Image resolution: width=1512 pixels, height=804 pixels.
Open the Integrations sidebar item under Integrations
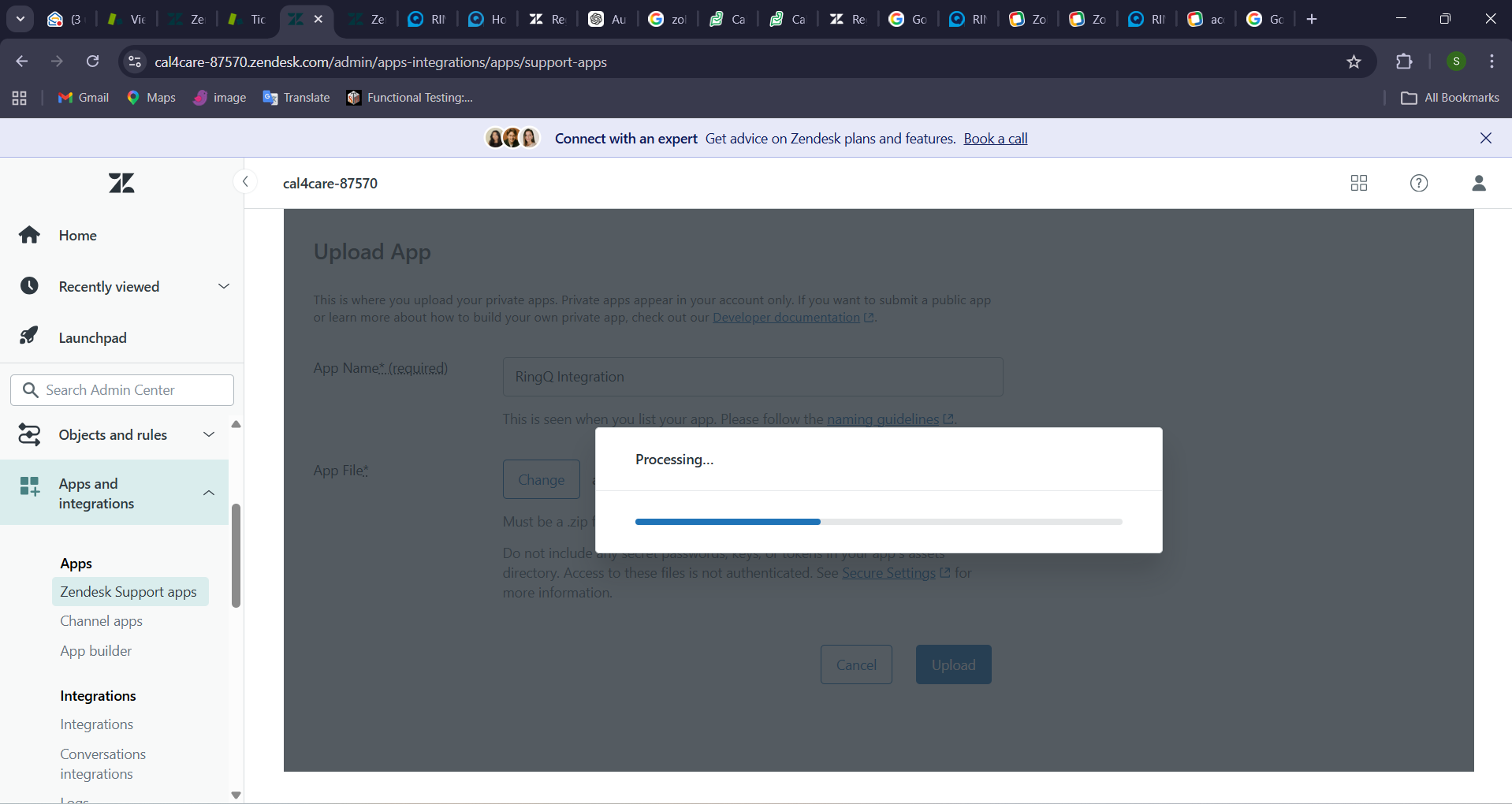[96, 724]
